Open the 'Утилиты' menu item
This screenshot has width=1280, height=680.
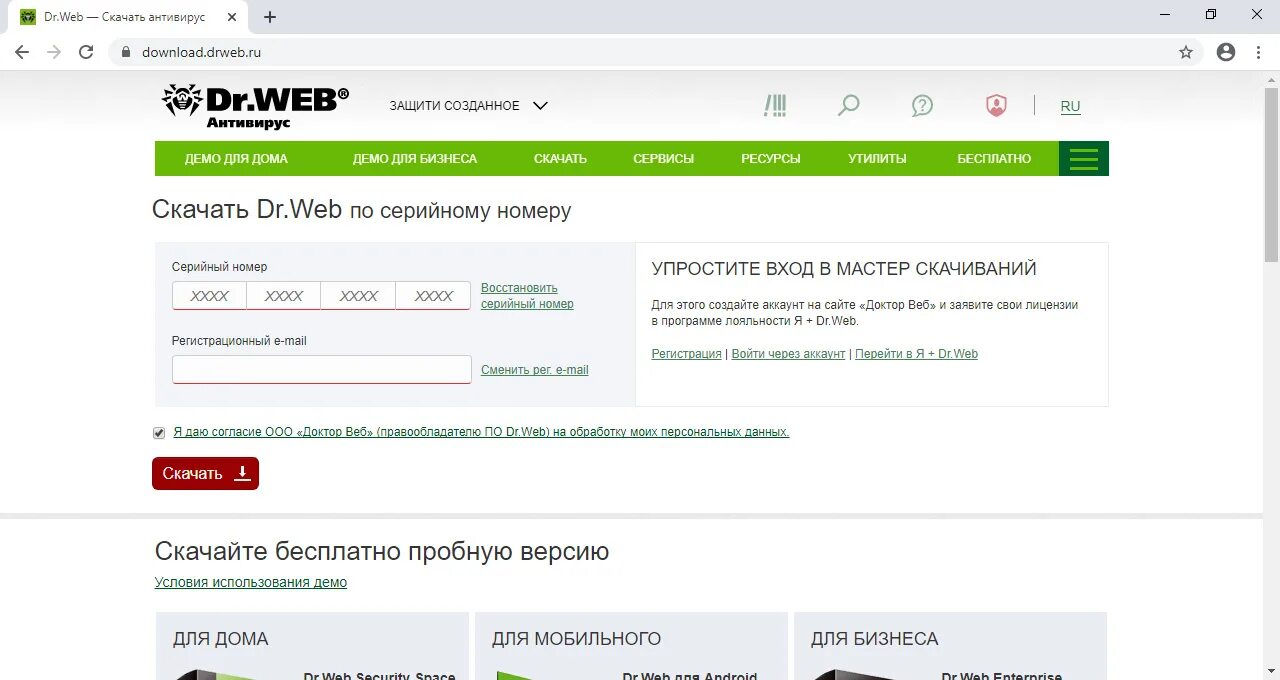(877, 159)
